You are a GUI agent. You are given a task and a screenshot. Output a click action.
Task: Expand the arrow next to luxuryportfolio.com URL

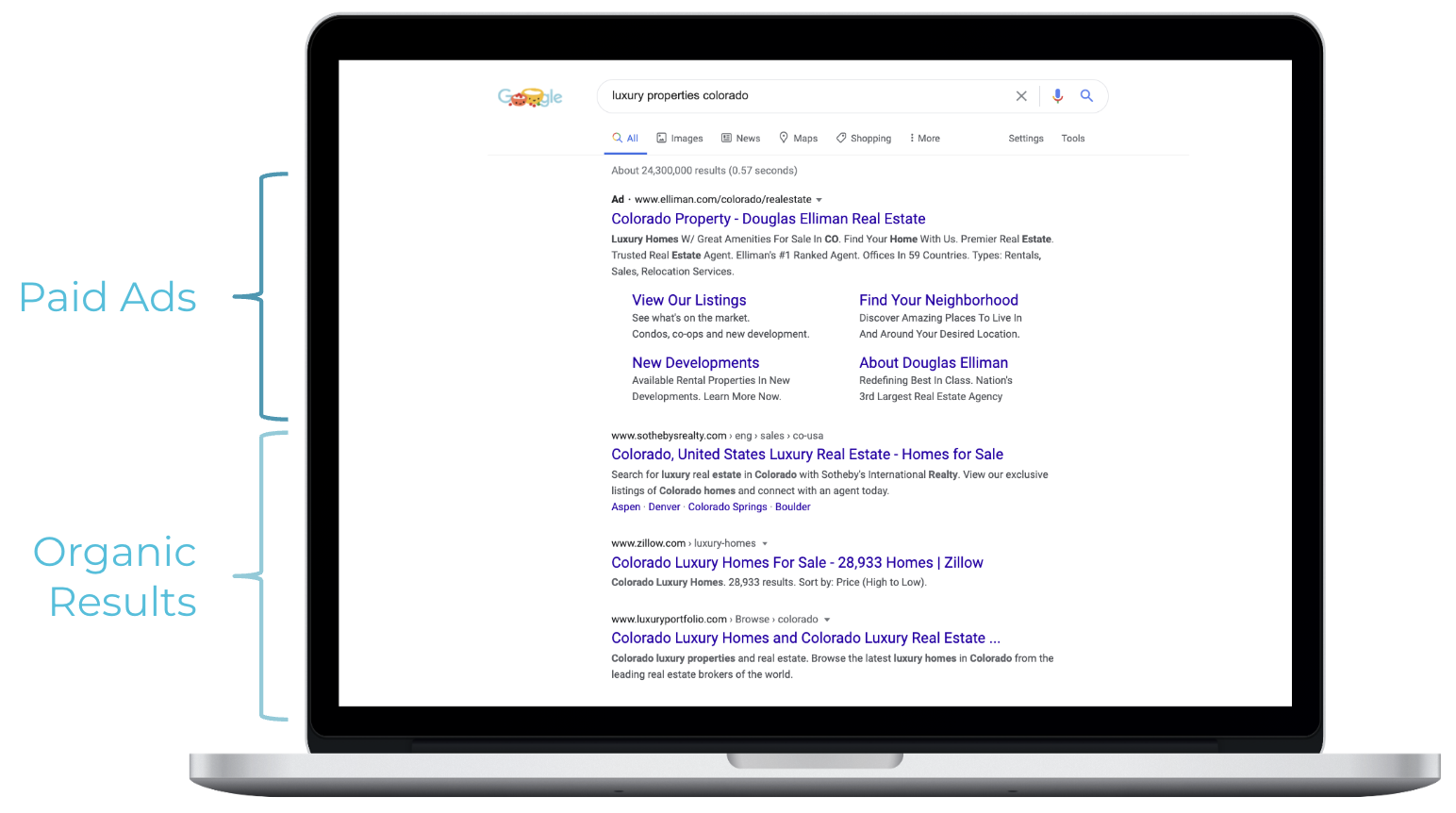(827, 620)
